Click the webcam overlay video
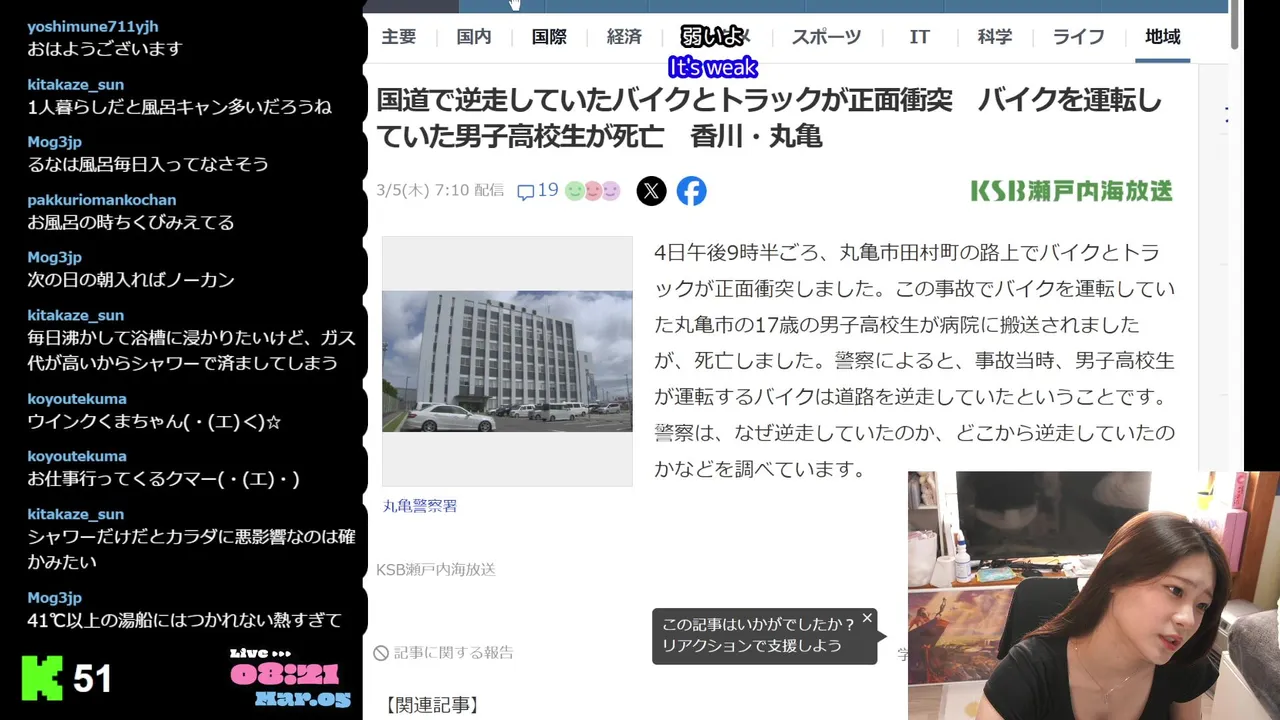 click(x=1093, y=595)
